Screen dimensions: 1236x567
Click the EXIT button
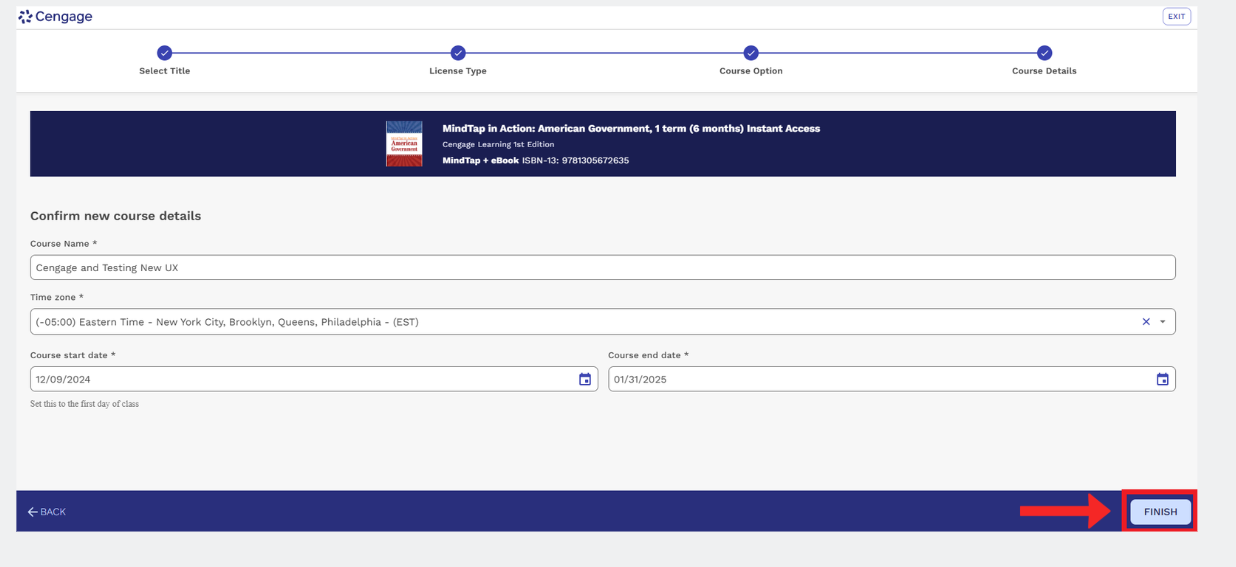1176,16
